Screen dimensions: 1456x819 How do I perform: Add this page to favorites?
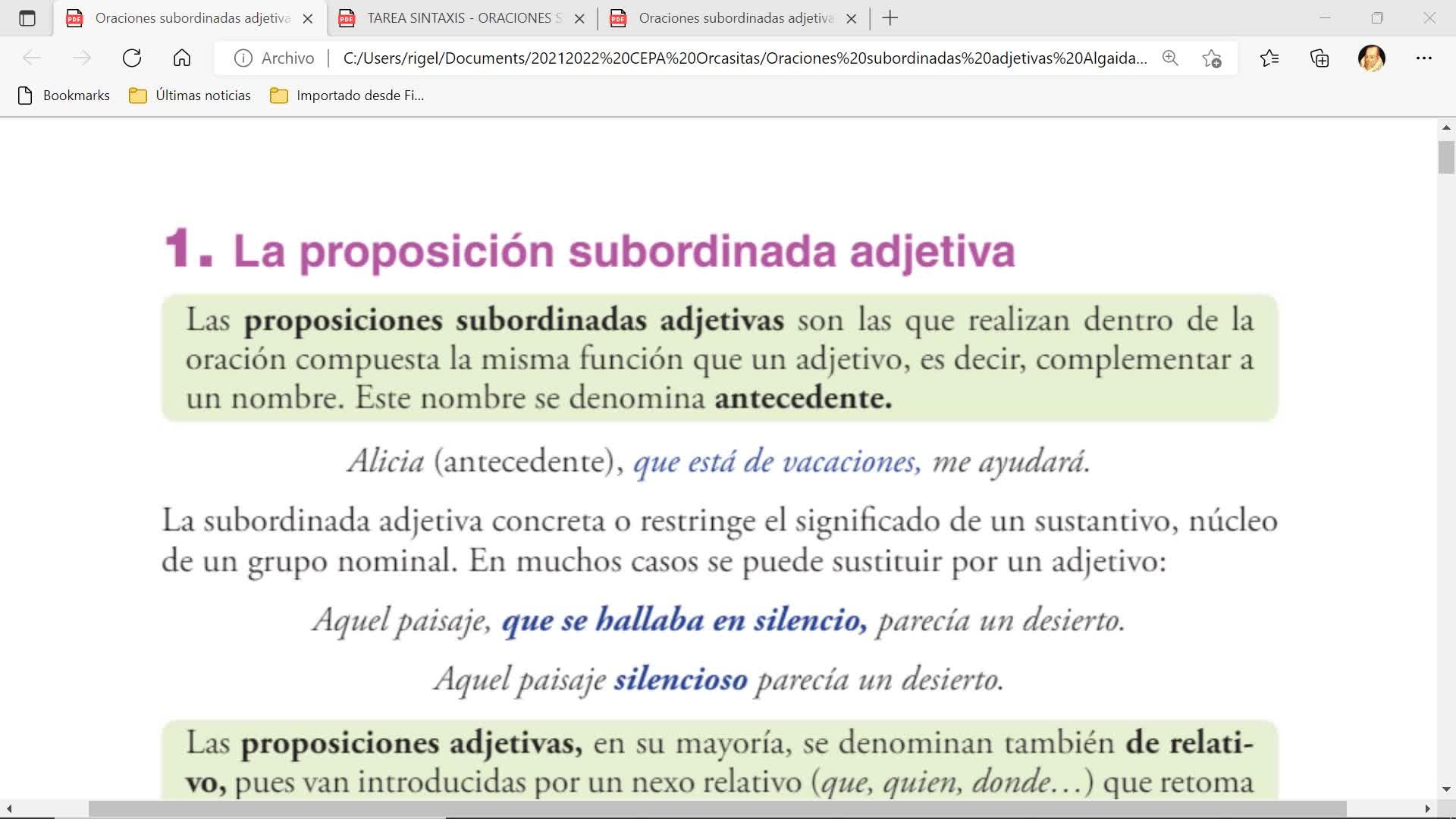coord(1212,58)
